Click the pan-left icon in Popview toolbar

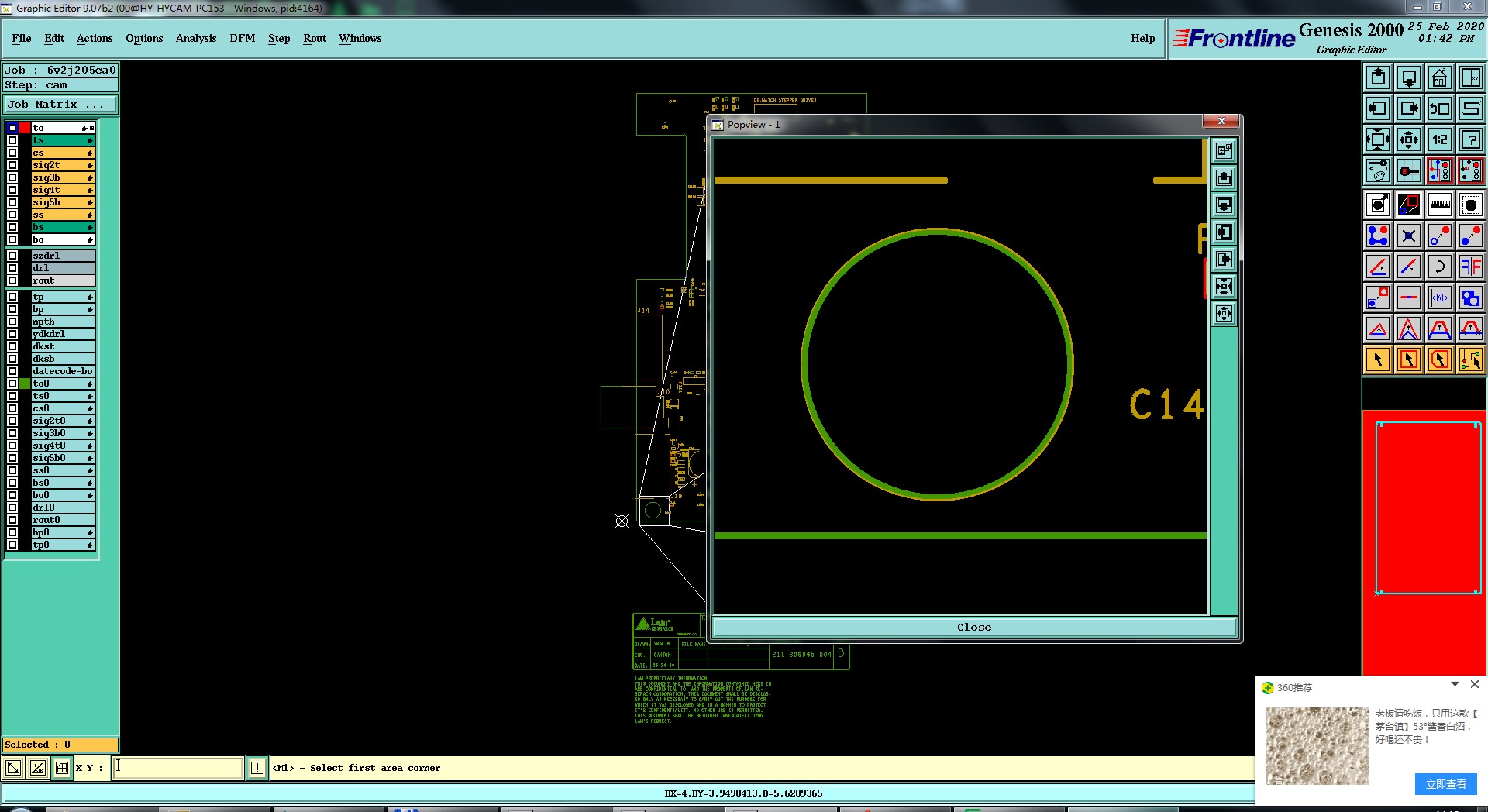(x=1224, y=232)
